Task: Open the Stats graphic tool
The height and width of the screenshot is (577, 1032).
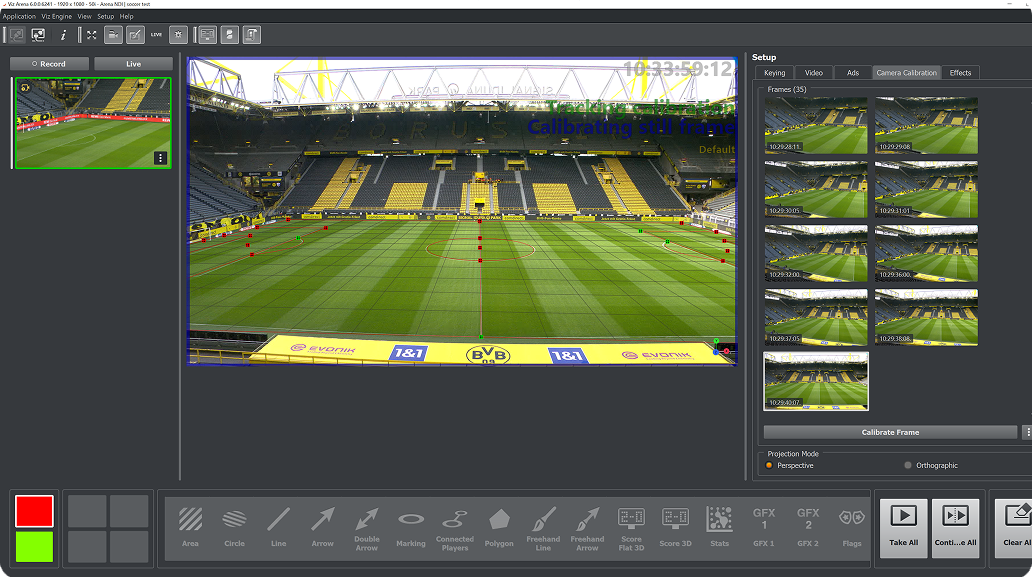Action: pyautogui.click(x=719, y=527)
